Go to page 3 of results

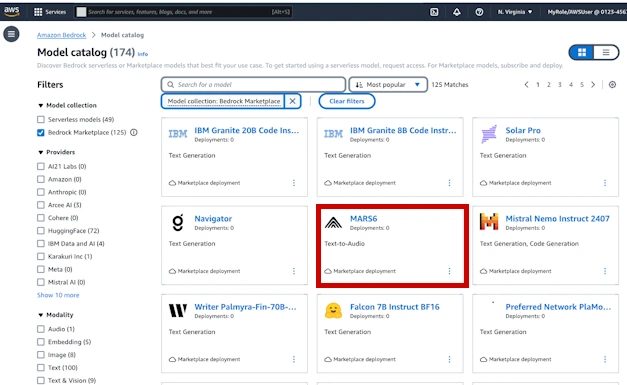tap(560, 84)
